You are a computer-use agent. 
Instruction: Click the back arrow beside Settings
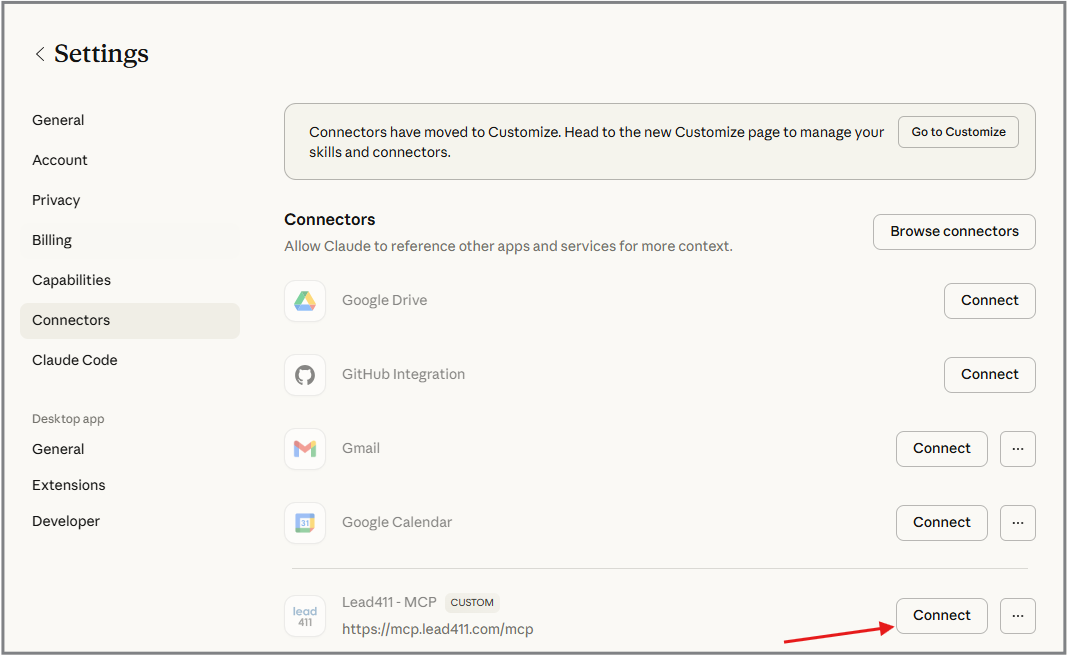(x=40, y=54)
